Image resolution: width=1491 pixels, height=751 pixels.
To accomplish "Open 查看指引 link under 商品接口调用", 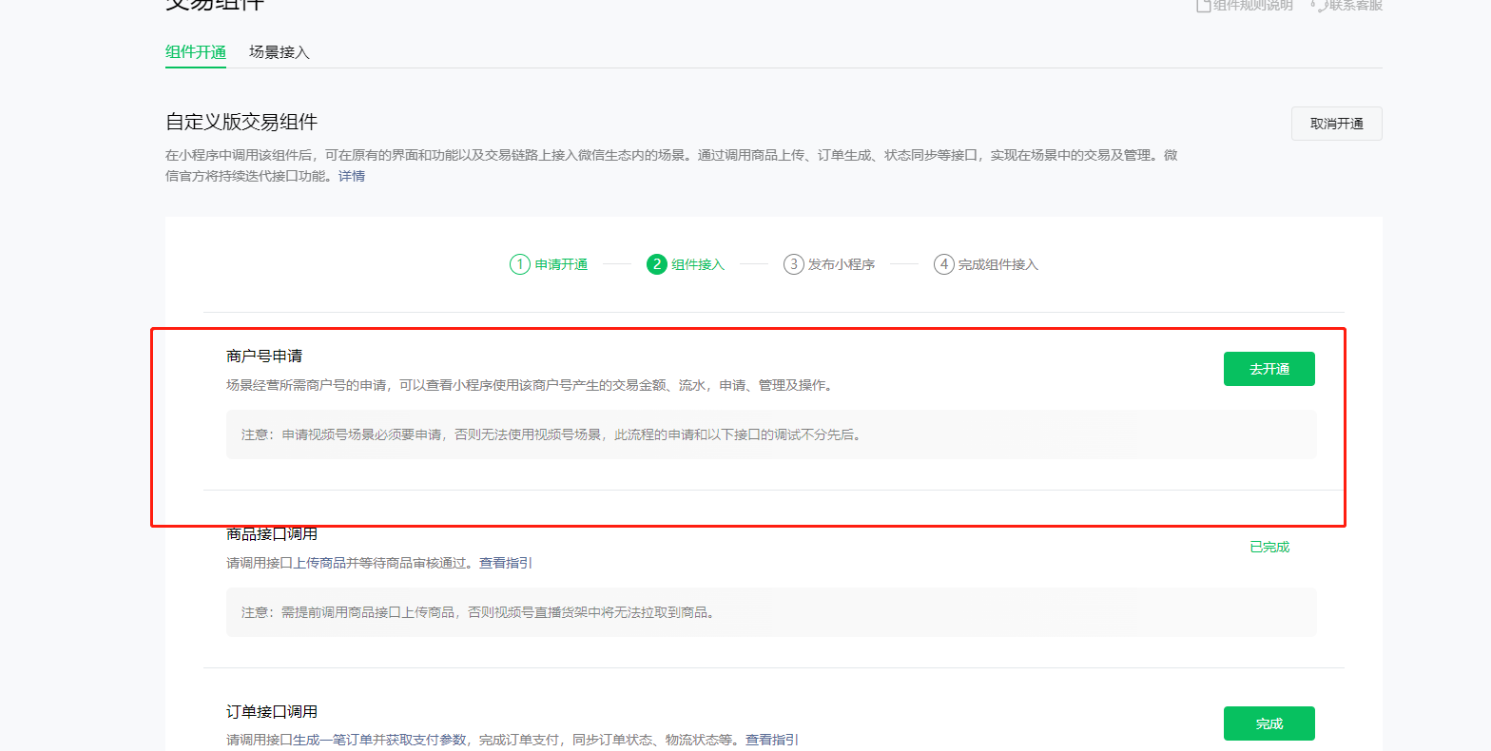I will (x=505, y=563).
